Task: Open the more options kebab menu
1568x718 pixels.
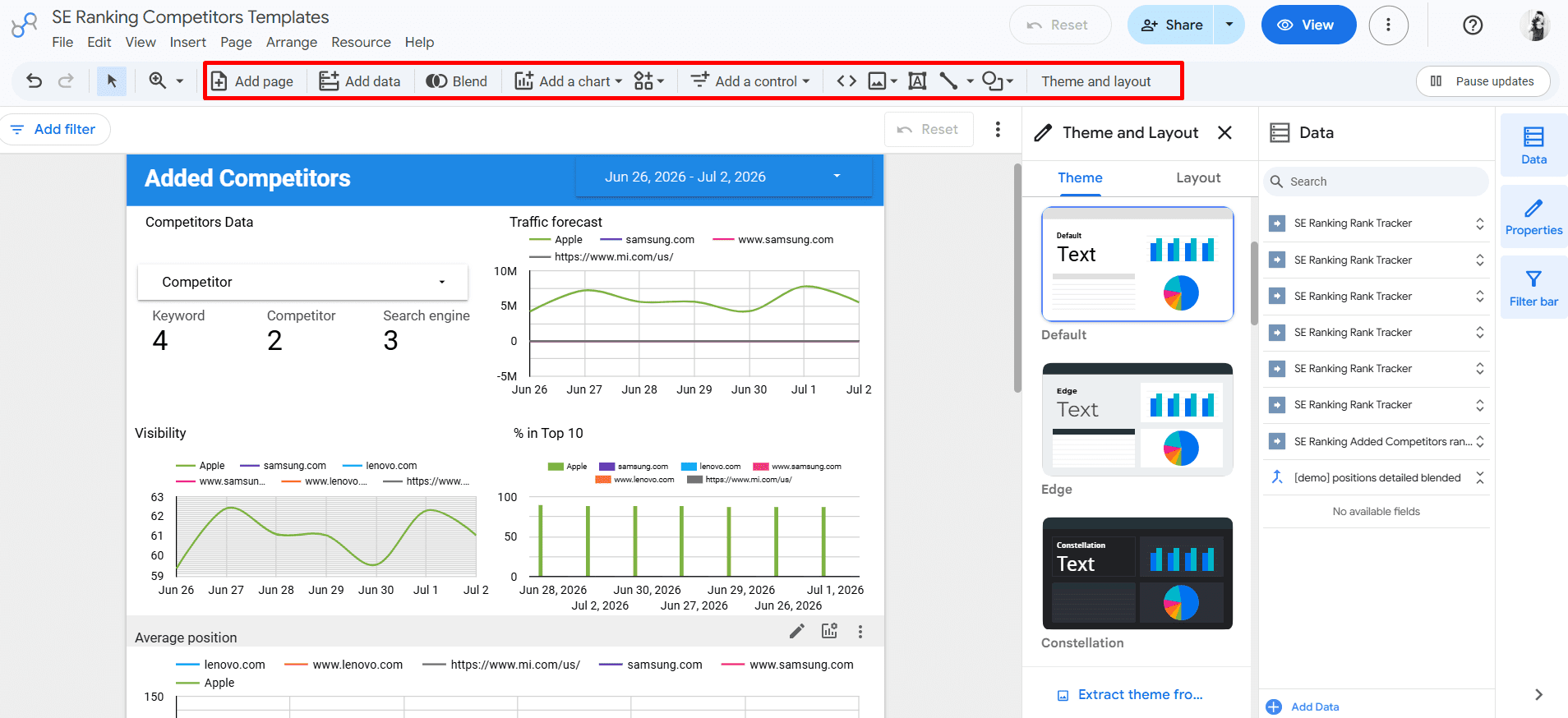Action: pos(1388,25)
